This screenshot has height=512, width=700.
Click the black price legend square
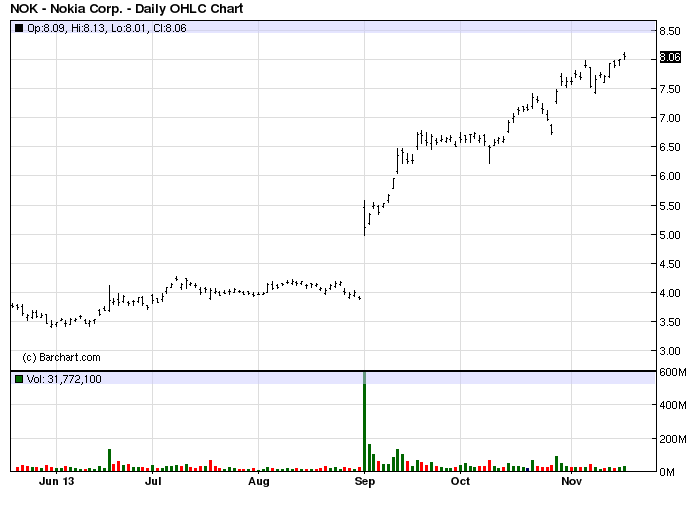19,28
